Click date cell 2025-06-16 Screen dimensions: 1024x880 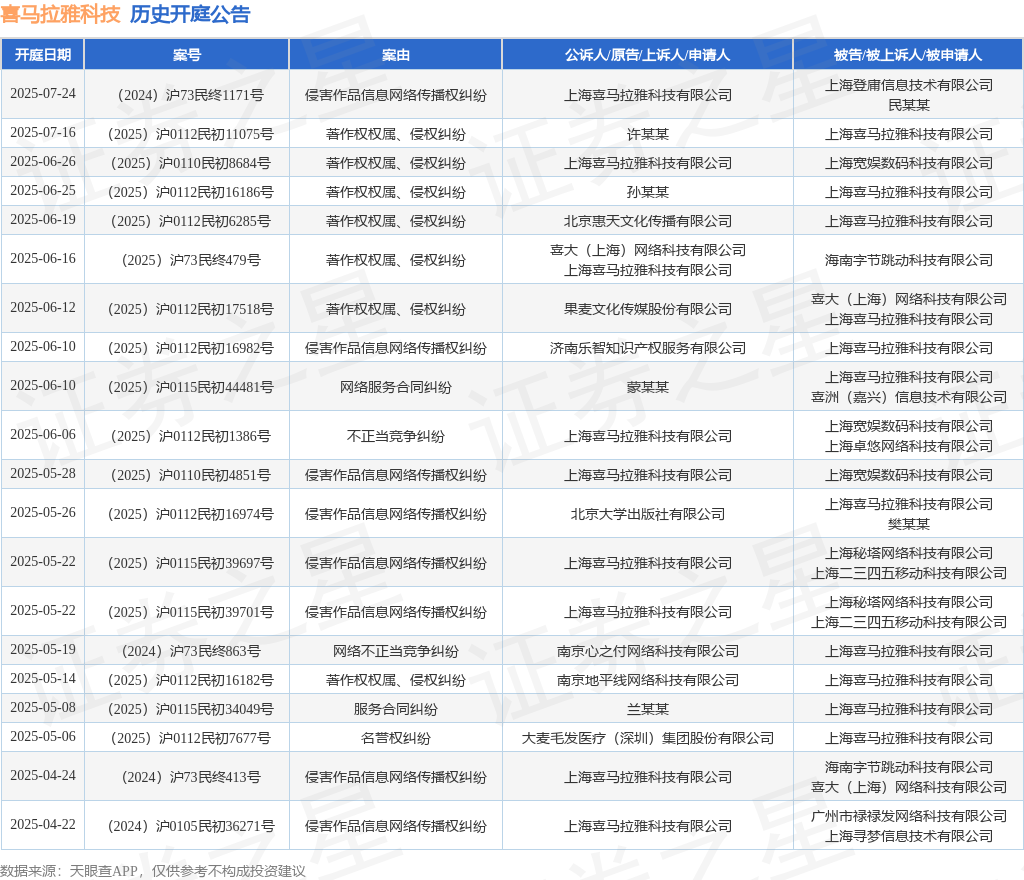43,259
